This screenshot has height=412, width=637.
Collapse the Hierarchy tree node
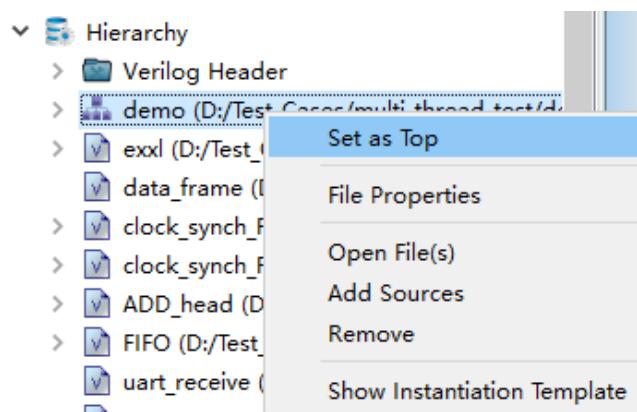[x=20, y=31]
